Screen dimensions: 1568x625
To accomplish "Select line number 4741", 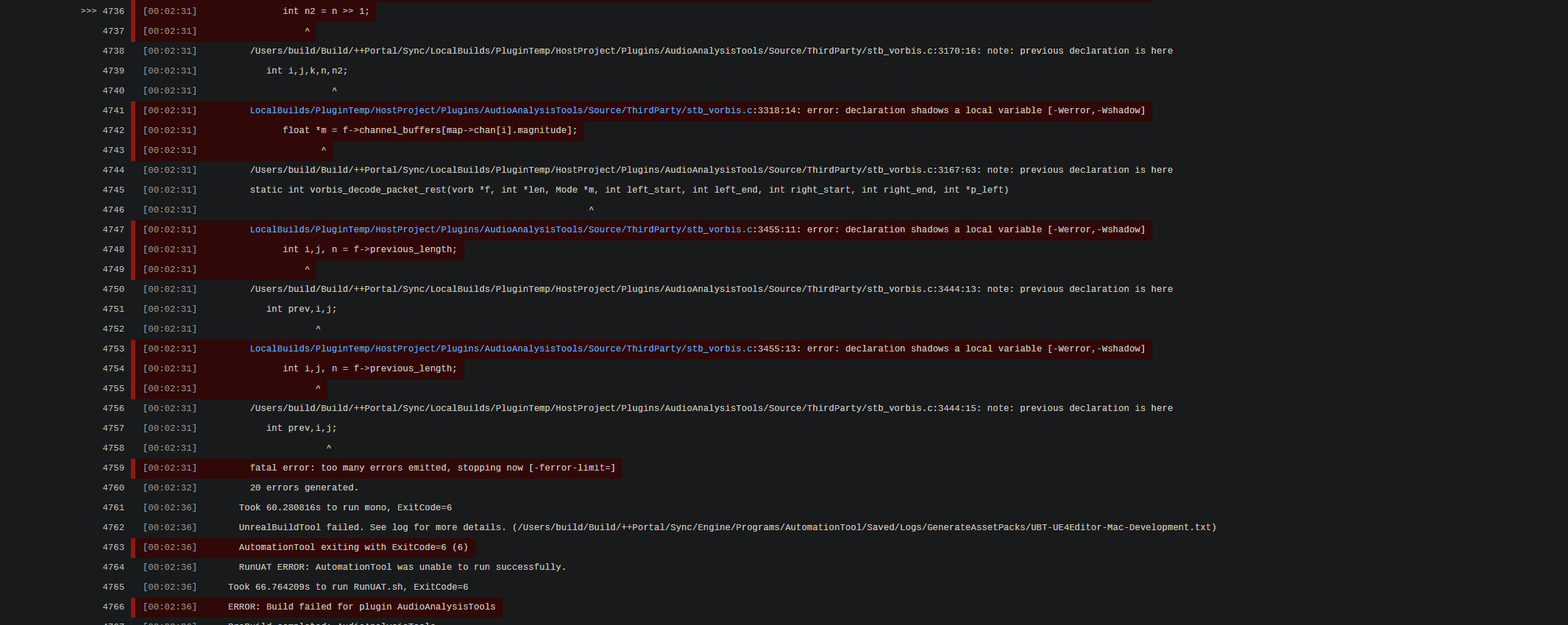I will tap(113, 110).
